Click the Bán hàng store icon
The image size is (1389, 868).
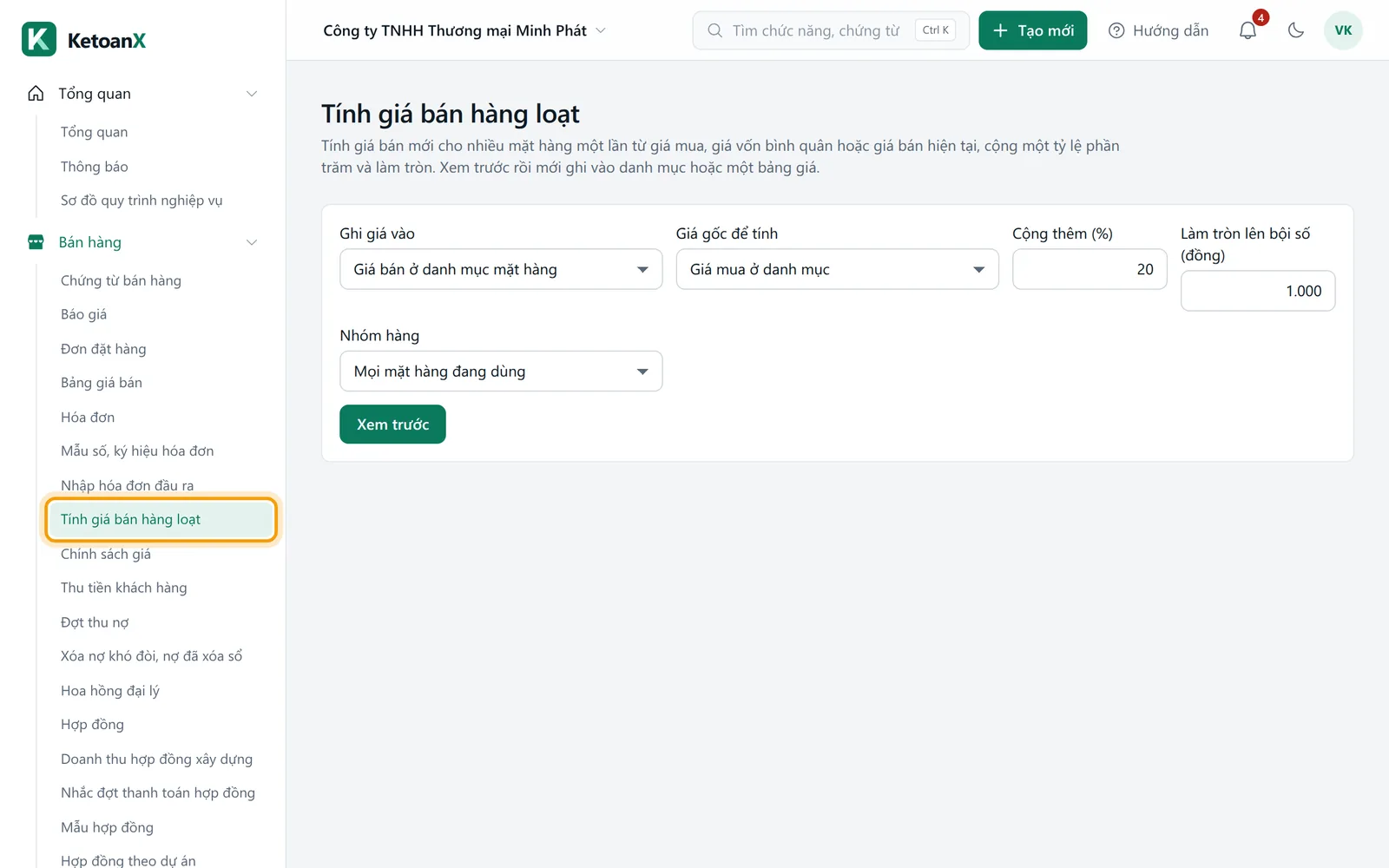(36, 242)
